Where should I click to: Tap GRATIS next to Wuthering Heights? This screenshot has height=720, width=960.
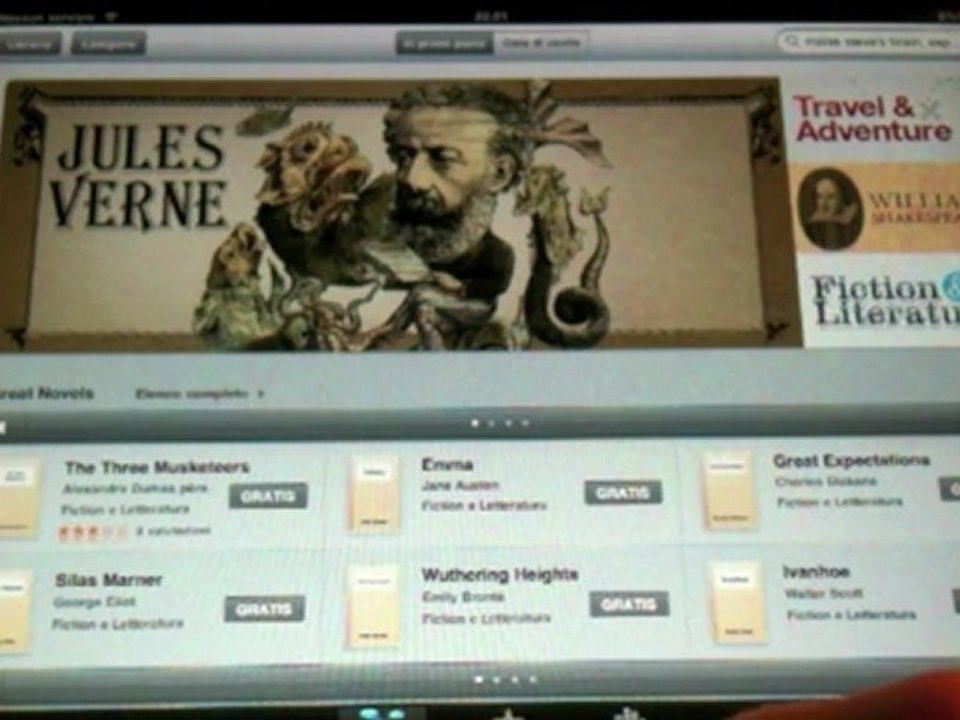629,604
